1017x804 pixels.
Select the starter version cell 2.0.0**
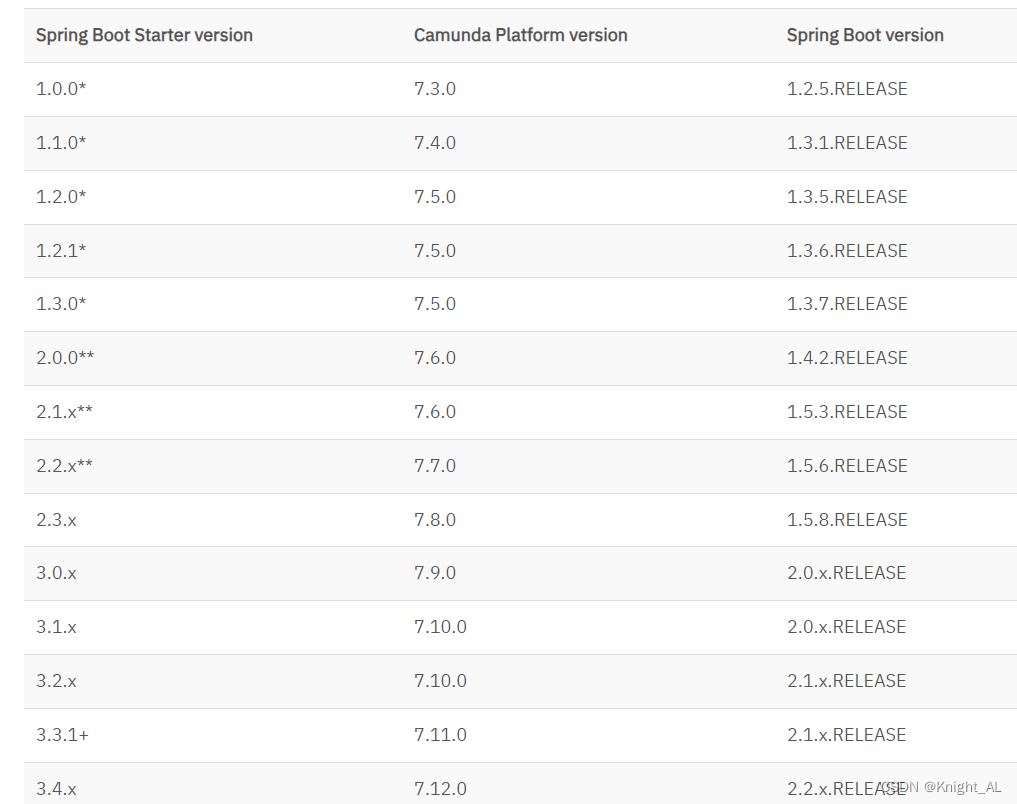[65, 358]
